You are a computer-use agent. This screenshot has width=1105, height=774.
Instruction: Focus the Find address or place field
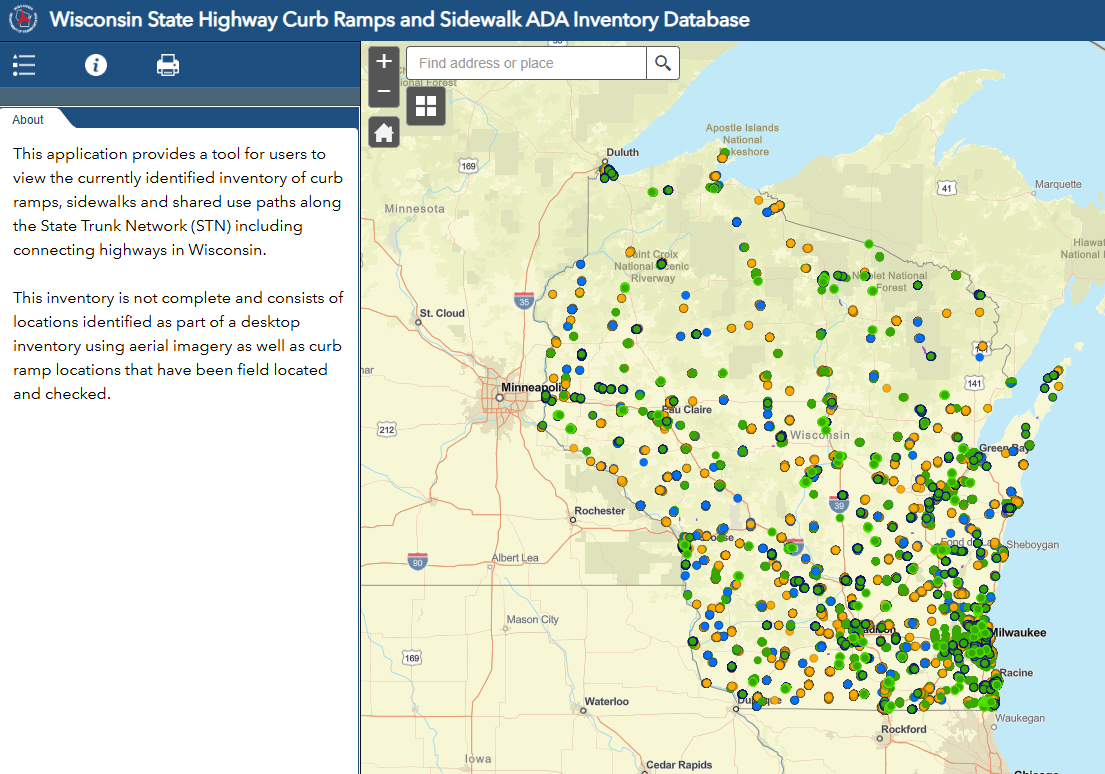click(526, 63)
